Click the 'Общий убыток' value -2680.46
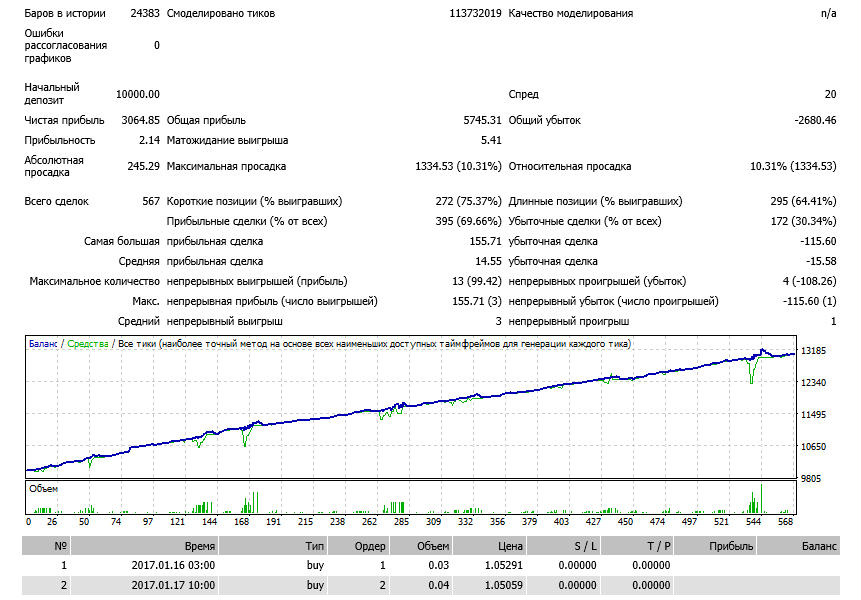861x600 pixels. [815, 120]
